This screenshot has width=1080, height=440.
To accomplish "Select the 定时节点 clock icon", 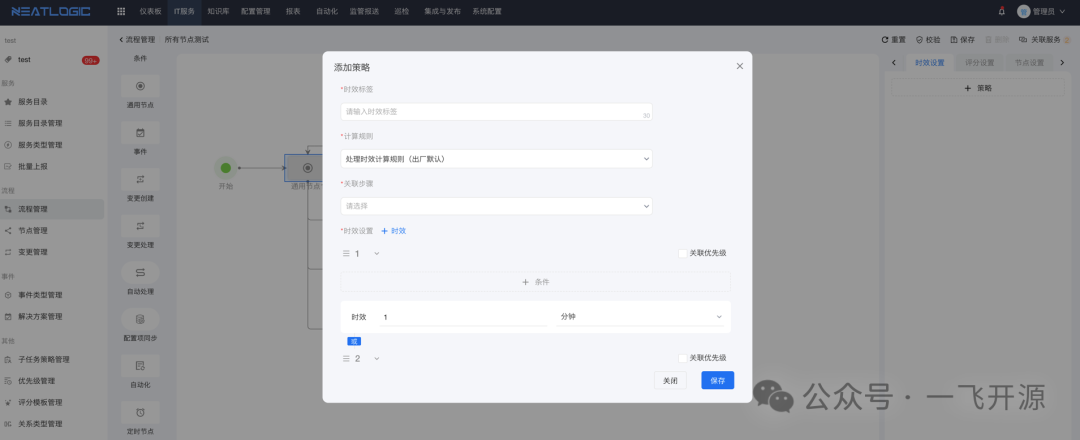I will [141, 412].
